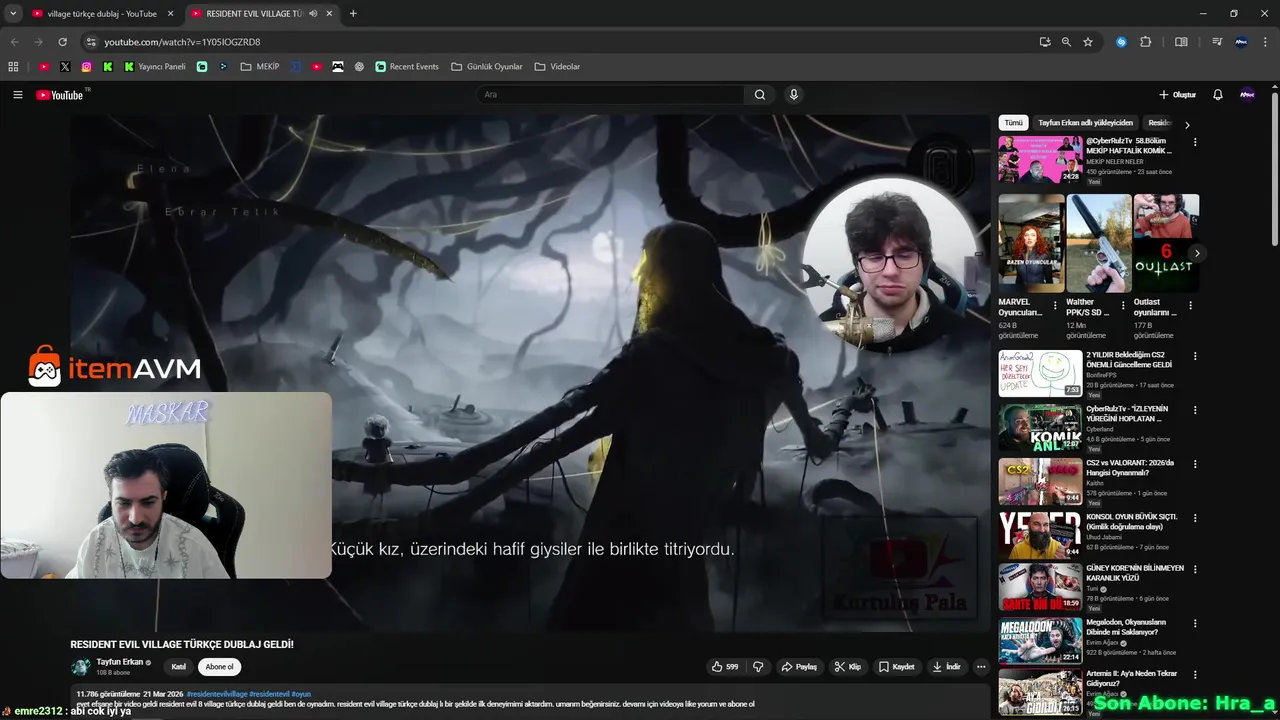Click the Oluştur create button
The height and width of the screenshot is (720, 1280).
click(x=1177, y=95)
